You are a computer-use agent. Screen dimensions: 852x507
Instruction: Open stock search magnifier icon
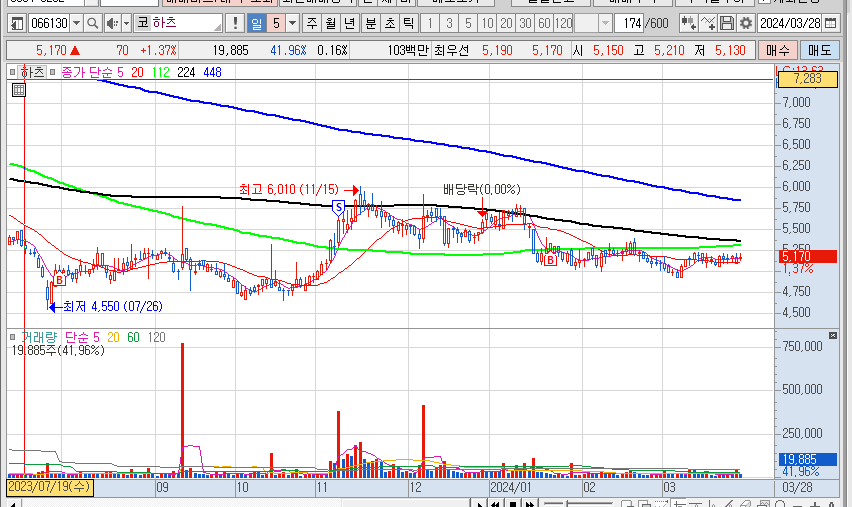(93, 23)
